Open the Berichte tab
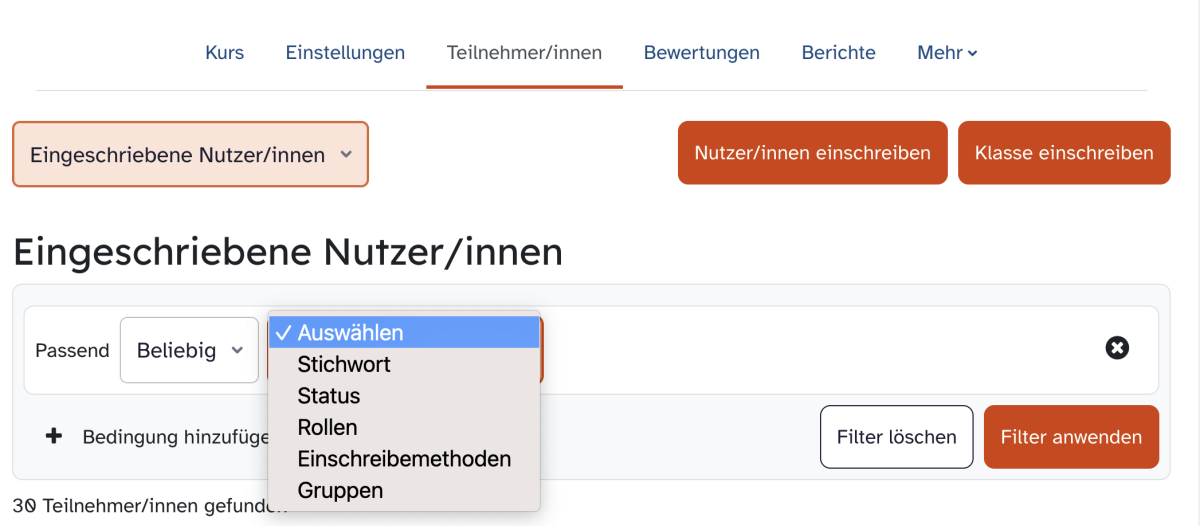 [838, 52]
